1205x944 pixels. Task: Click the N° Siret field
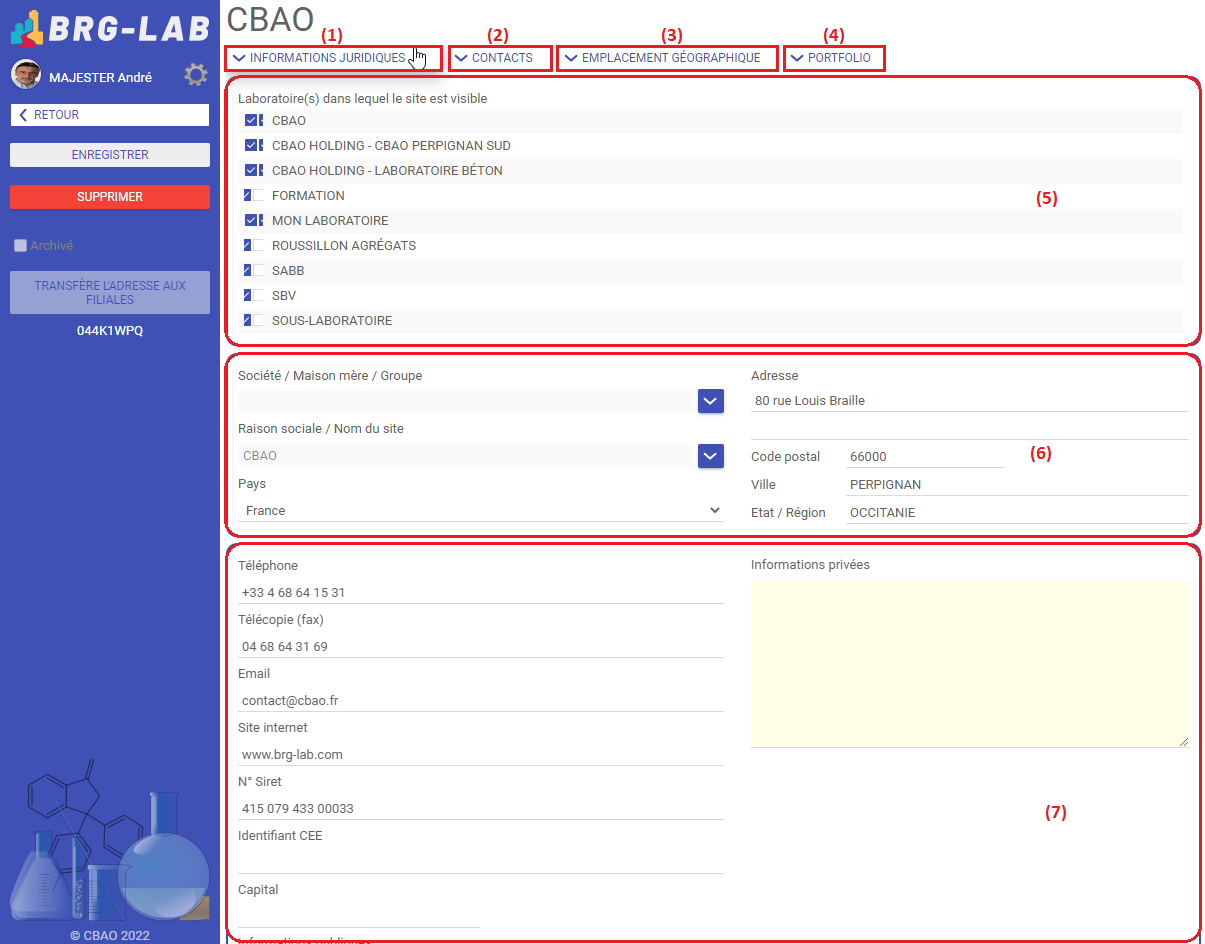click(481, 808)
